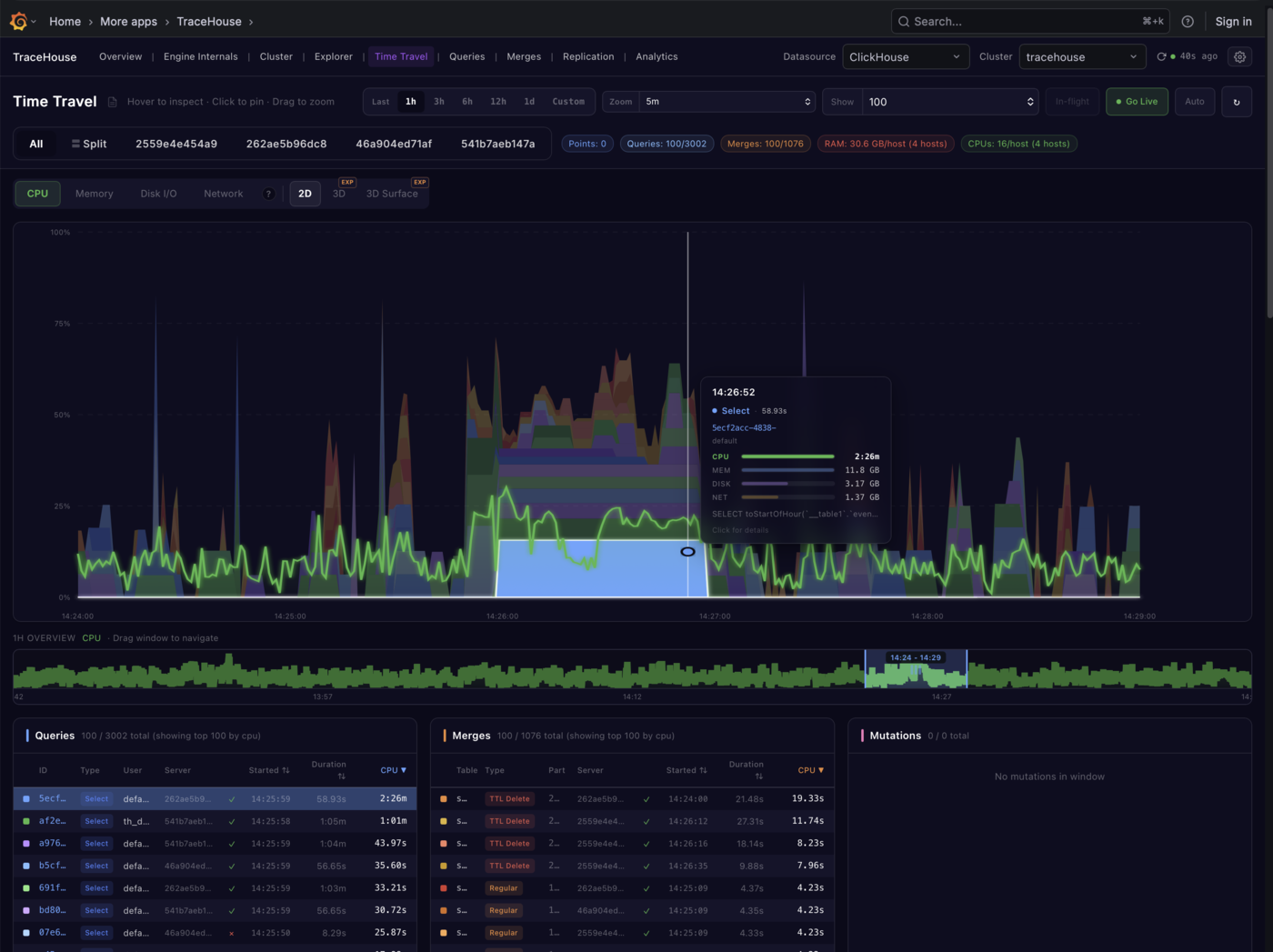Click the 14:24 - 14:29 overview window handle

[916, 657]
